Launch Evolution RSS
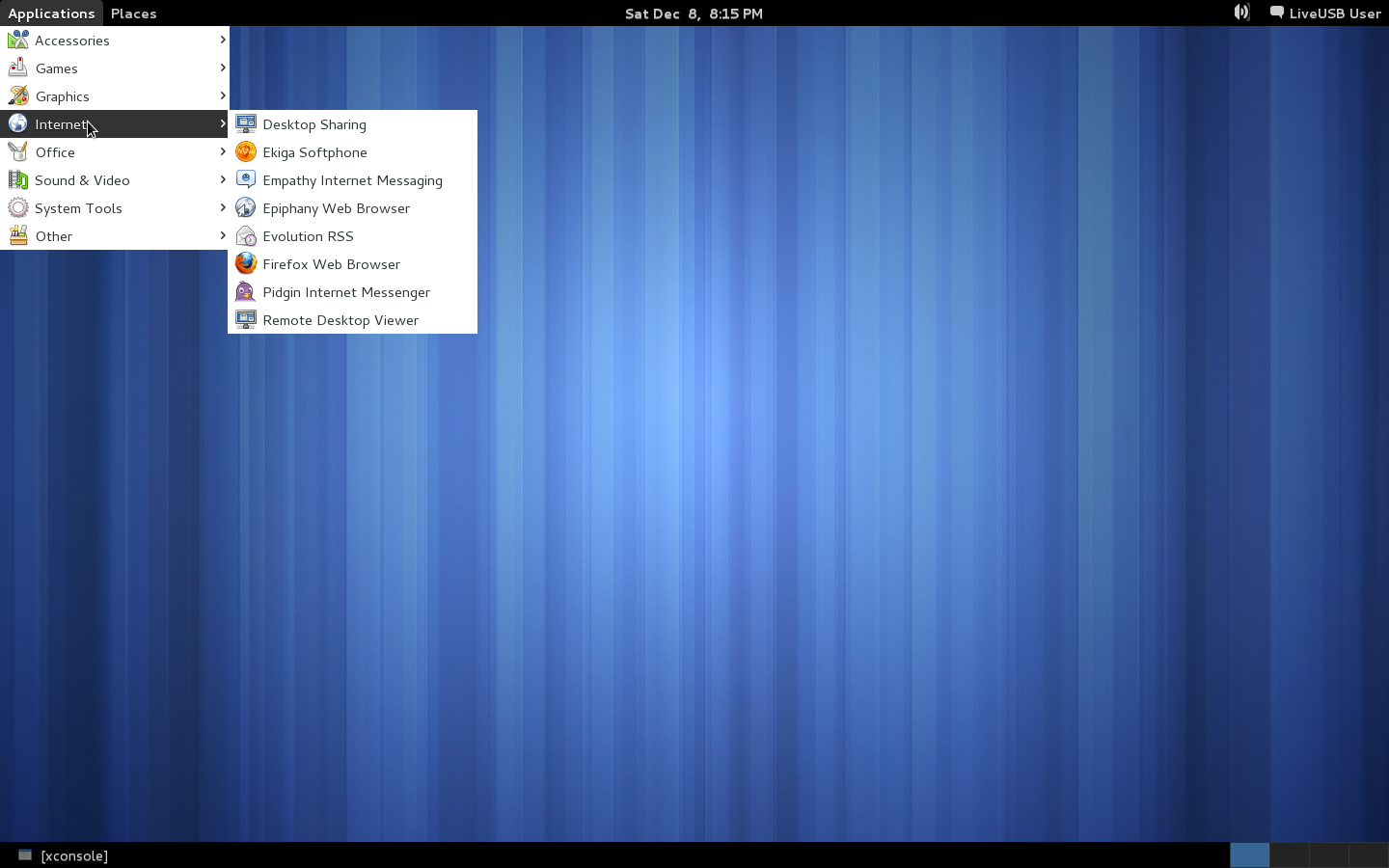 [353, 235]
